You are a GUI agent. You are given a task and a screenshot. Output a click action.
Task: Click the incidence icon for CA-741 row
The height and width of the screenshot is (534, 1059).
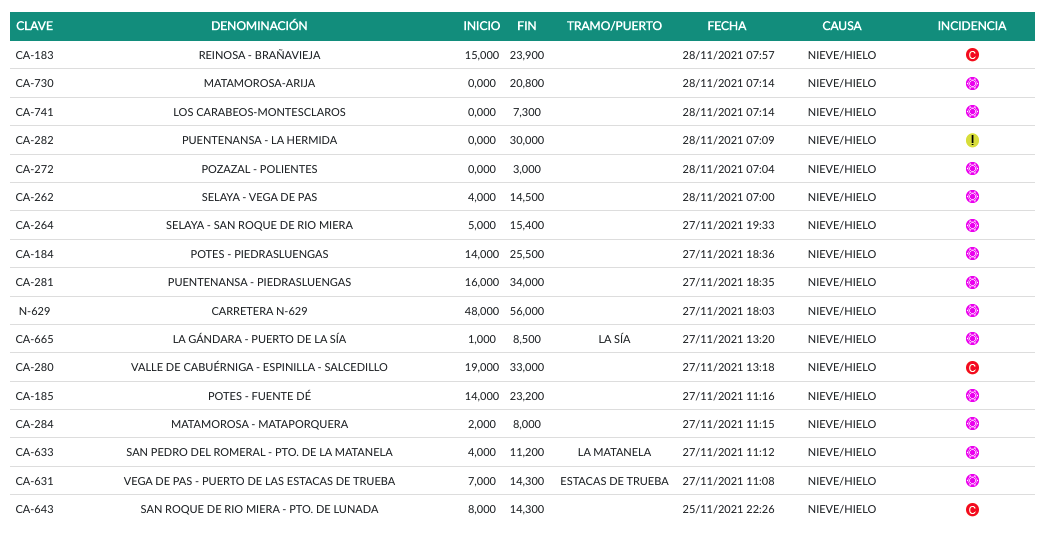[x=971, y=112]
